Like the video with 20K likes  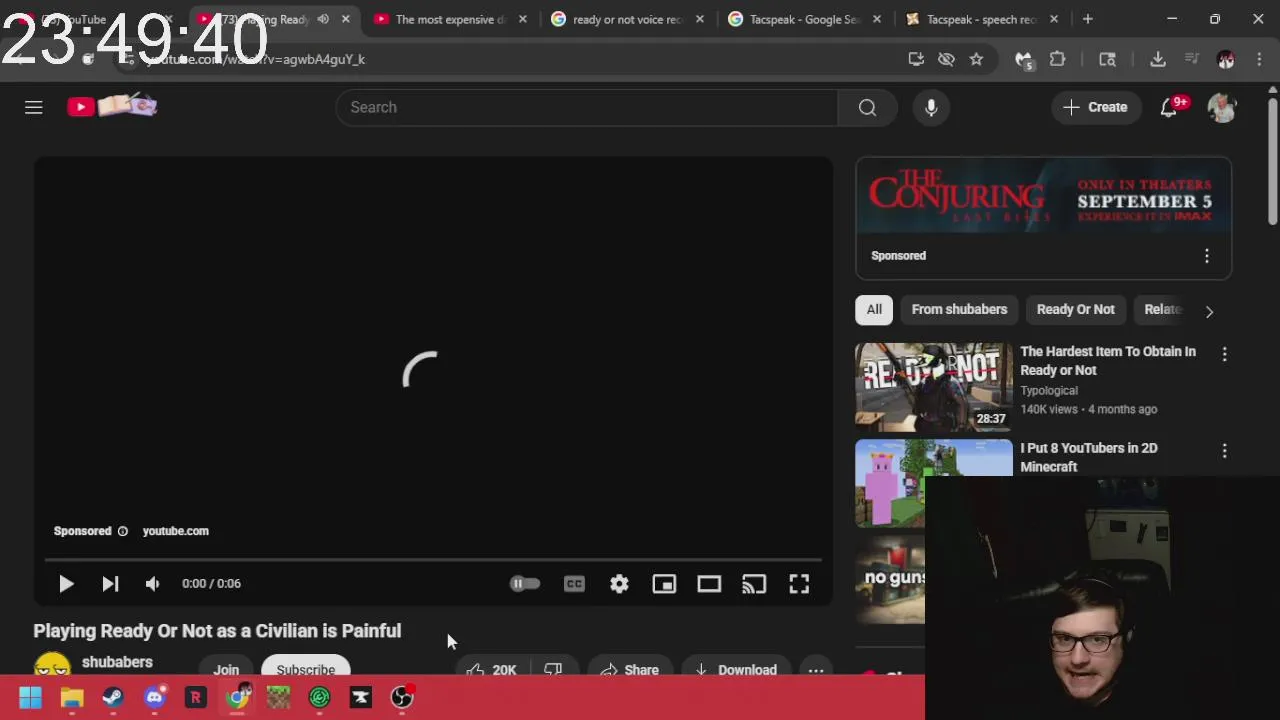[x=492, y=669]
